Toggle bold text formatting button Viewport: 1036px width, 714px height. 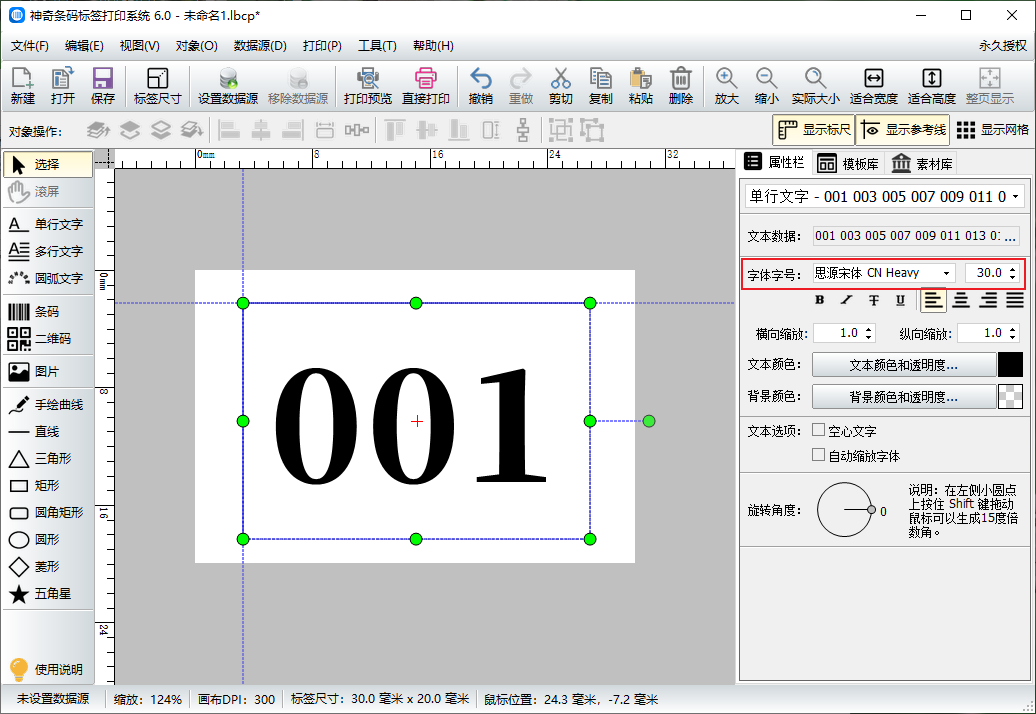820,301
